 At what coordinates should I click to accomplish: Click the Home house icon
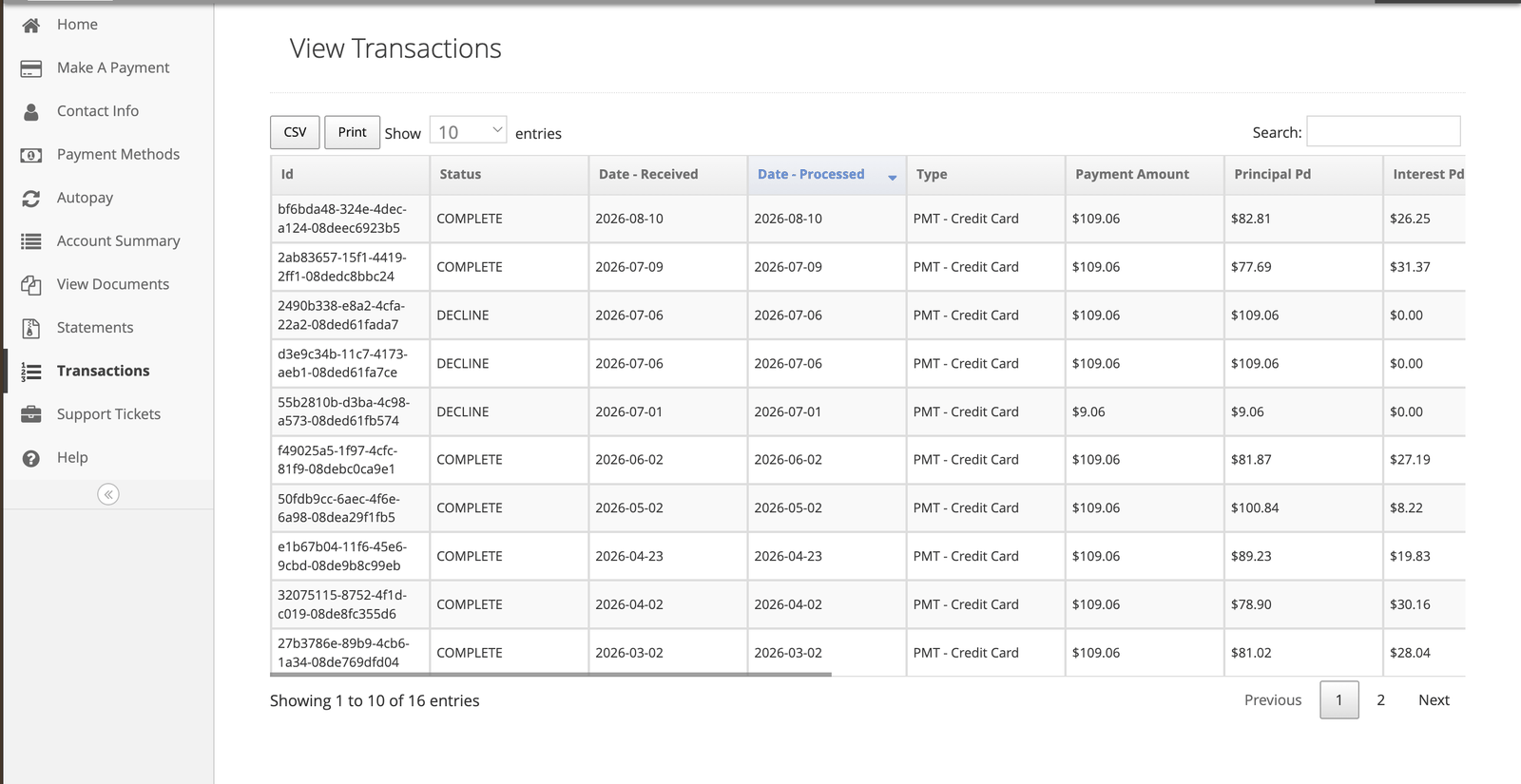(31, 26)
